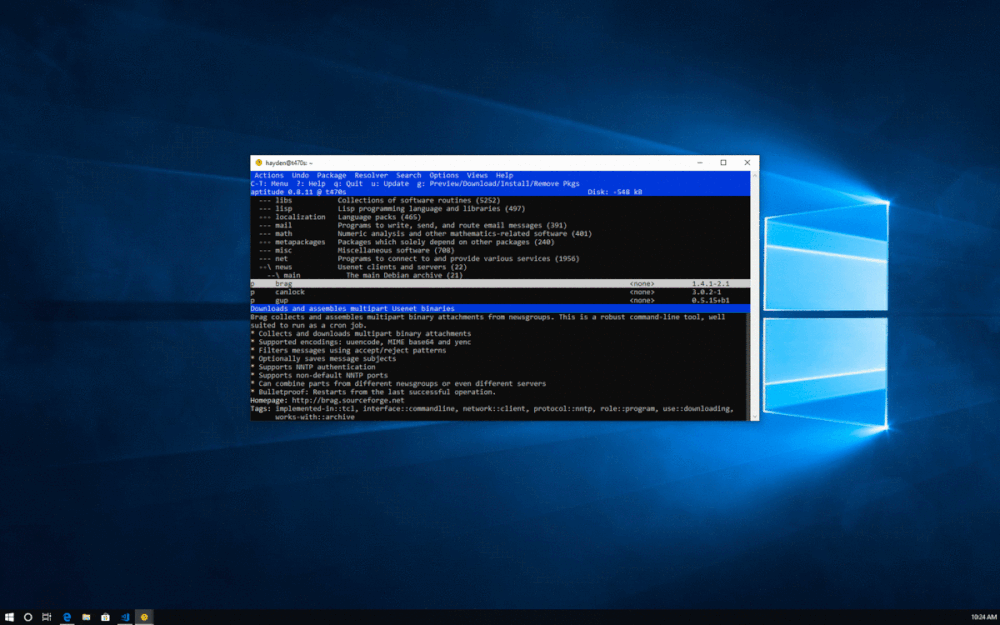Click the 'u: Update' shortcut hint

(x=390, y=184)
